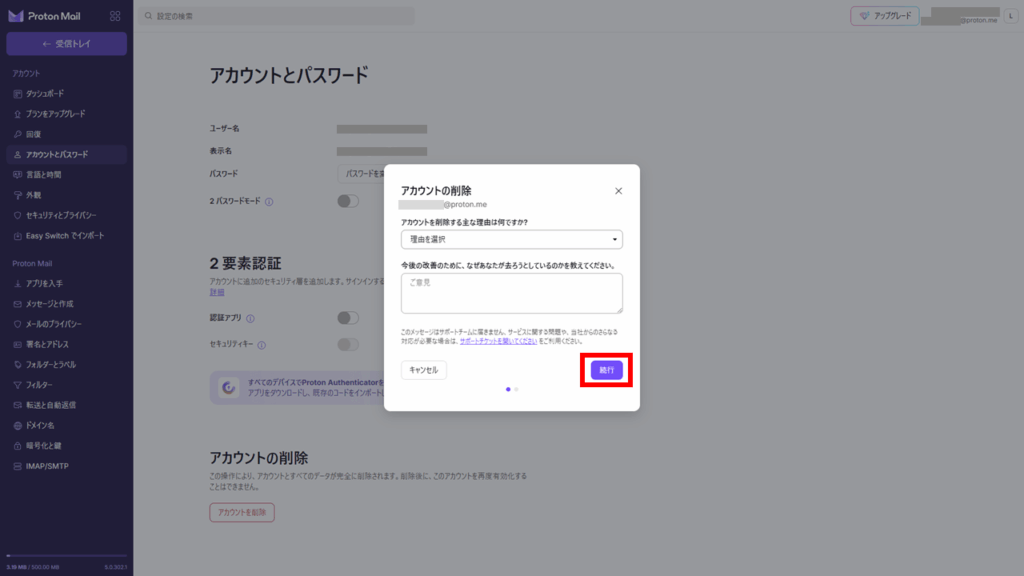Click the search magnifier icon in 設定の検索

point(148,16)
